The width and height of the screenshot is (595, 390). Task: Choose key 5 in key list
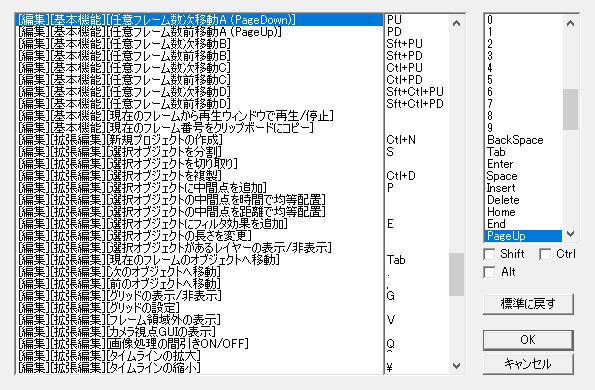point(524,80)
